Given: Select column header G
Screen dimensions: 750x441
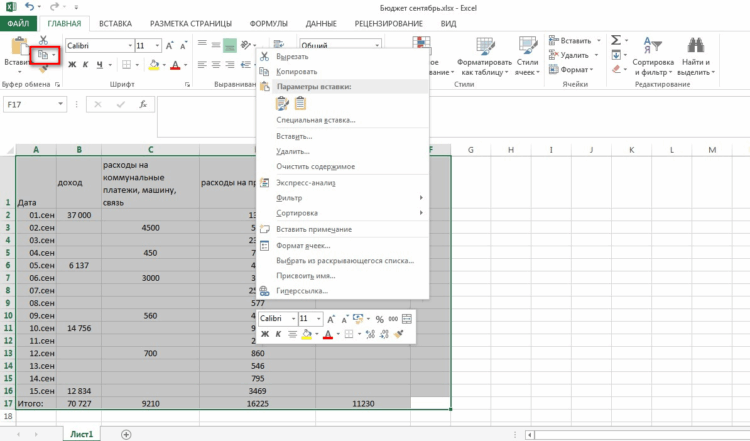Looking at the screenshot, I should 471,150.
